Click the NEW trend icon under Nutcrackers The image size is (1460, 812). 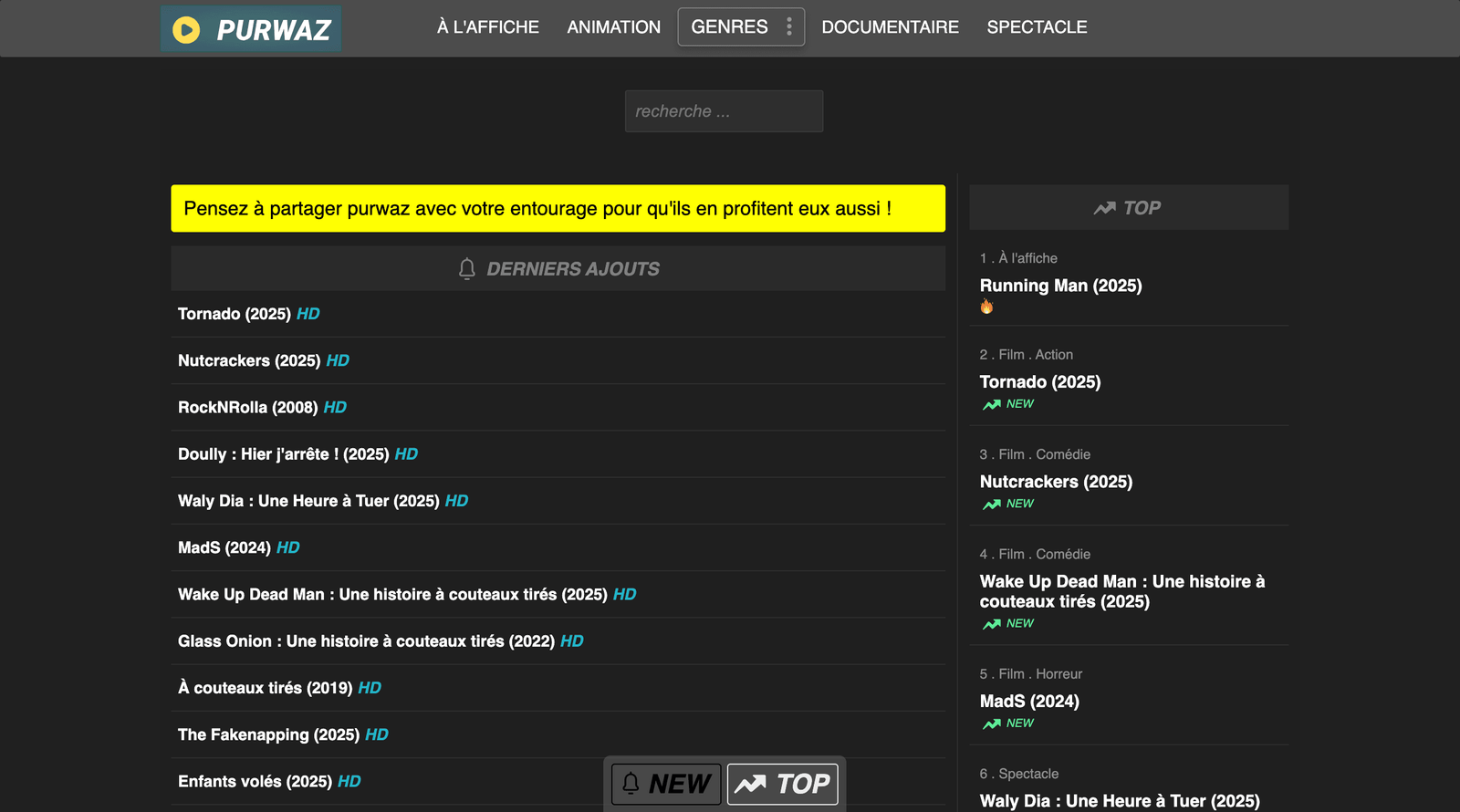coord(992,505)
